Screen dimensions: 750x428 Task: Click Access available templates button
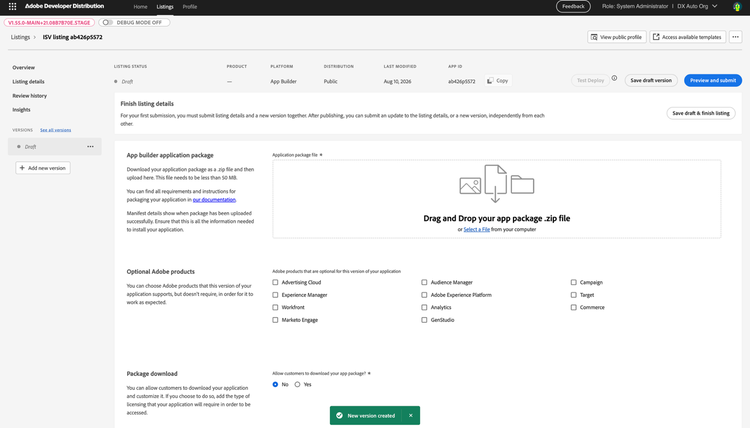point(687,37)
